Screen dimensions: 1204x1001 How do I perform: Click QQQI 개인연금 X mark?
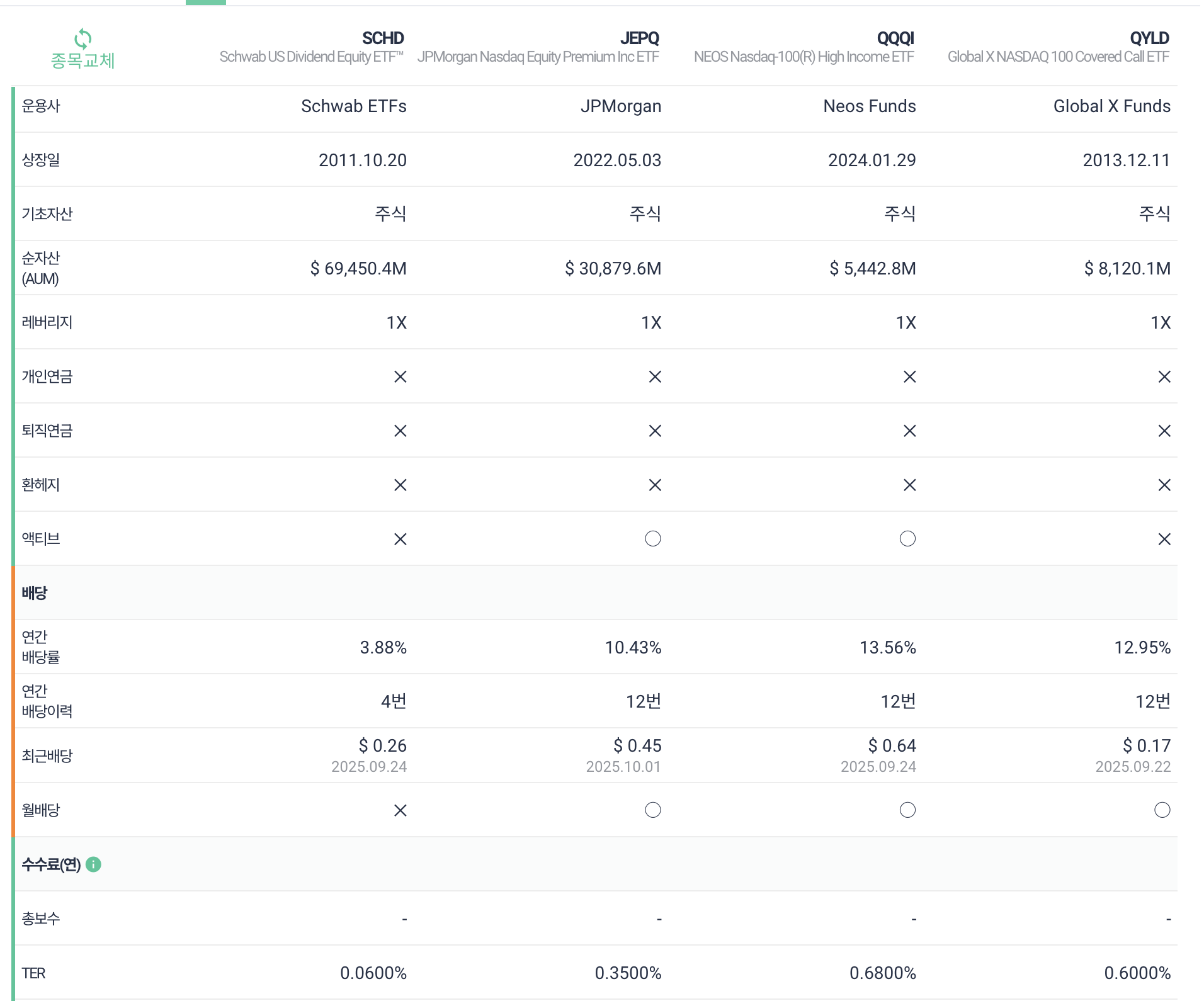909,376
